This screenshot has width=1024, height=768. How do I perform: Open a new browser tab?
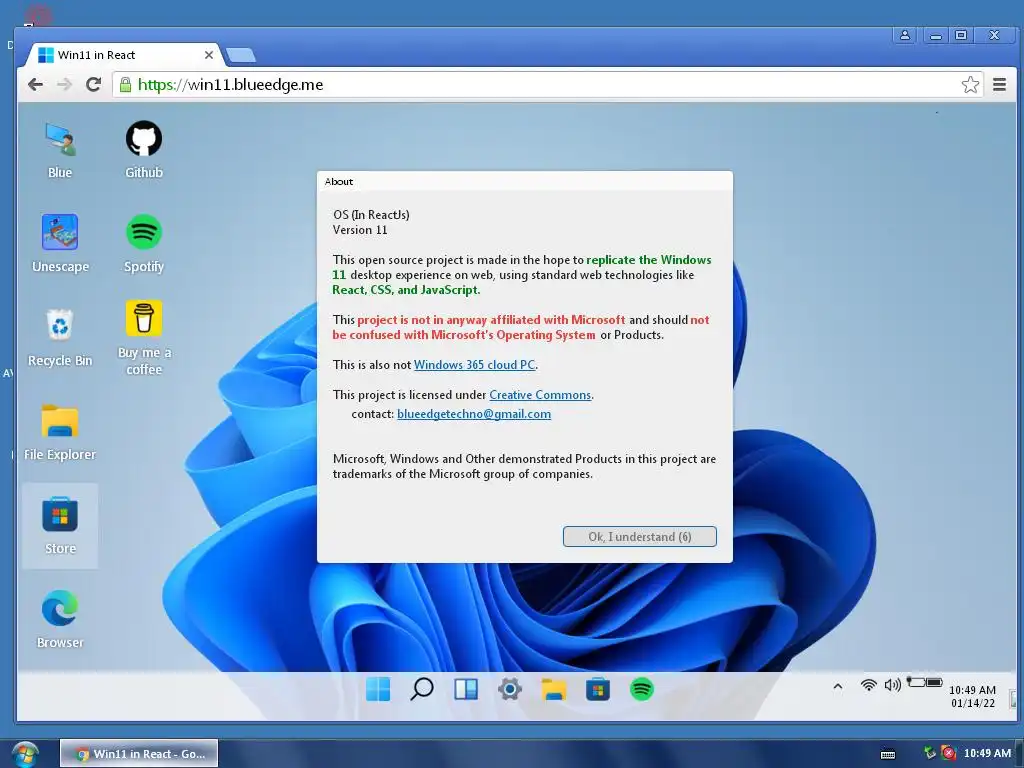coord(241,56)
